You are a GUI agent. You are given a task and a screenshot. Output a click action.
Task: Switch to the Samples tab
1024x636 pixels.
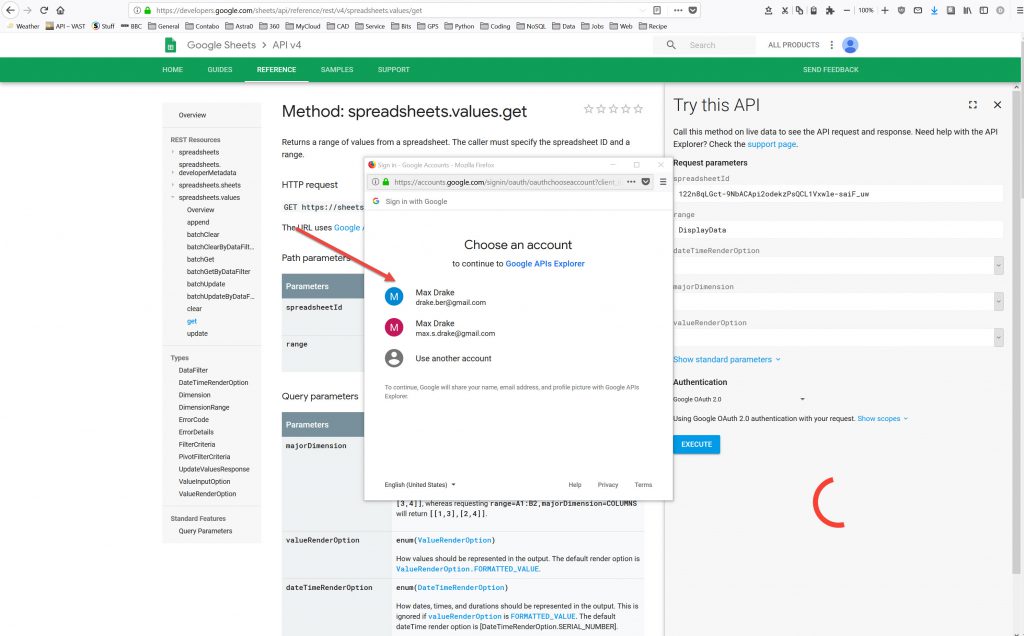(x=337, y=70)
